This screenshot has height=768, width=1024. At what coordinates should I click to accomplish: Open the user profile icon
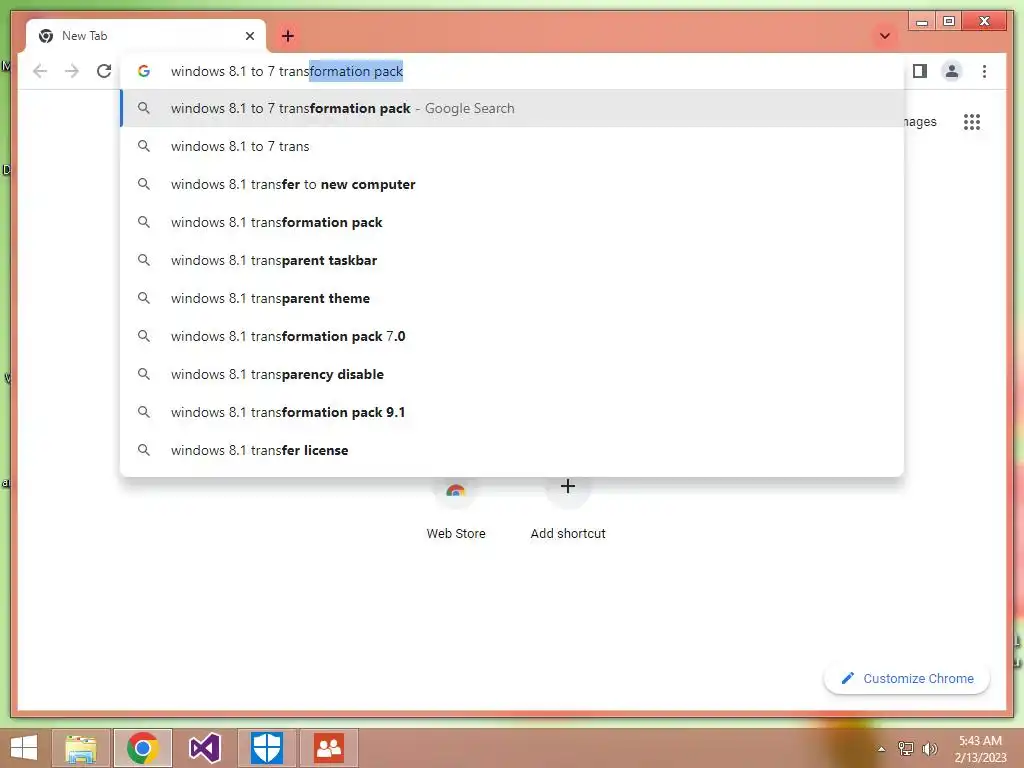point(952,71)
